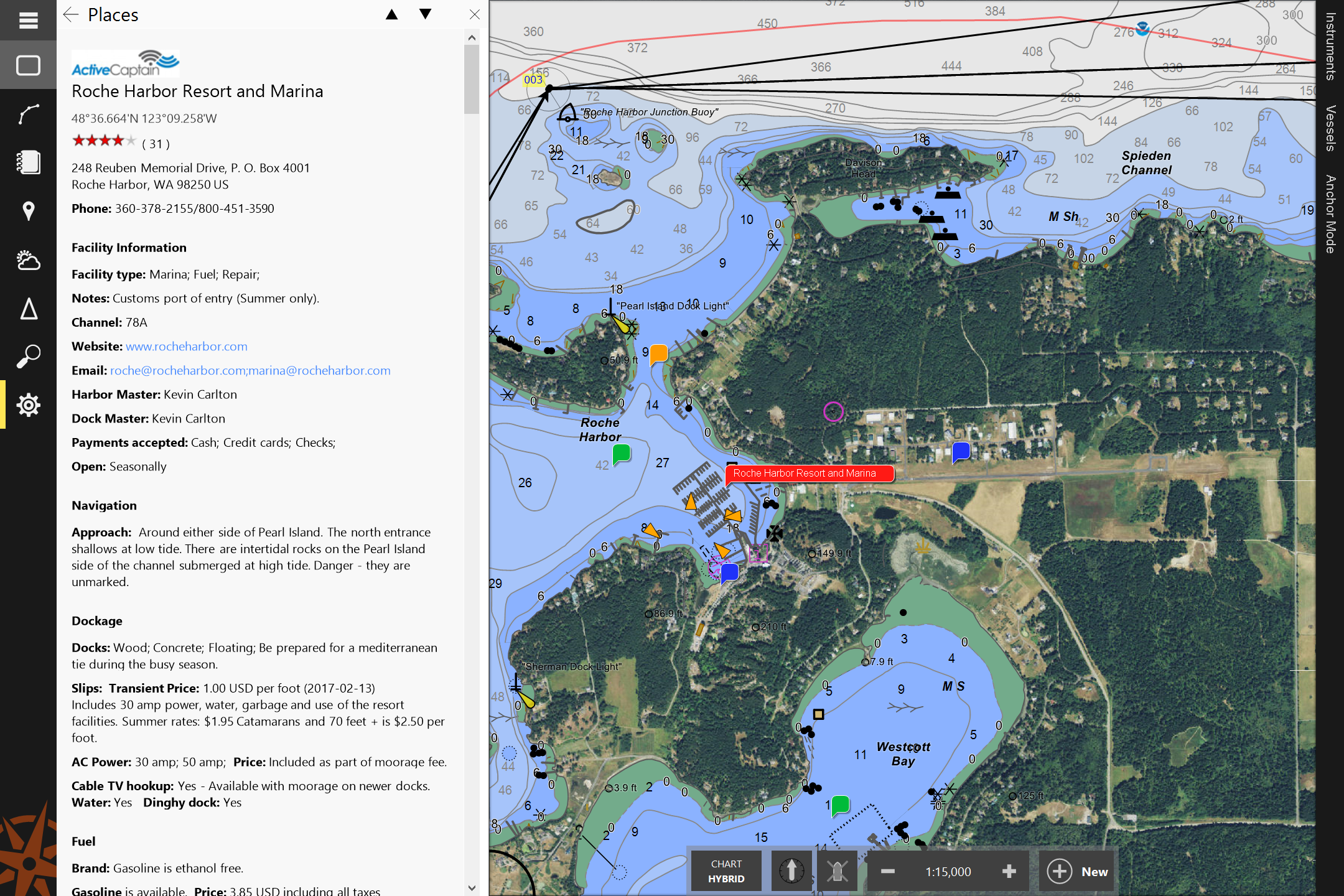Open www.rocheharbor.com website link
This screenshot has height=896, width=1344.
point(184,346)
